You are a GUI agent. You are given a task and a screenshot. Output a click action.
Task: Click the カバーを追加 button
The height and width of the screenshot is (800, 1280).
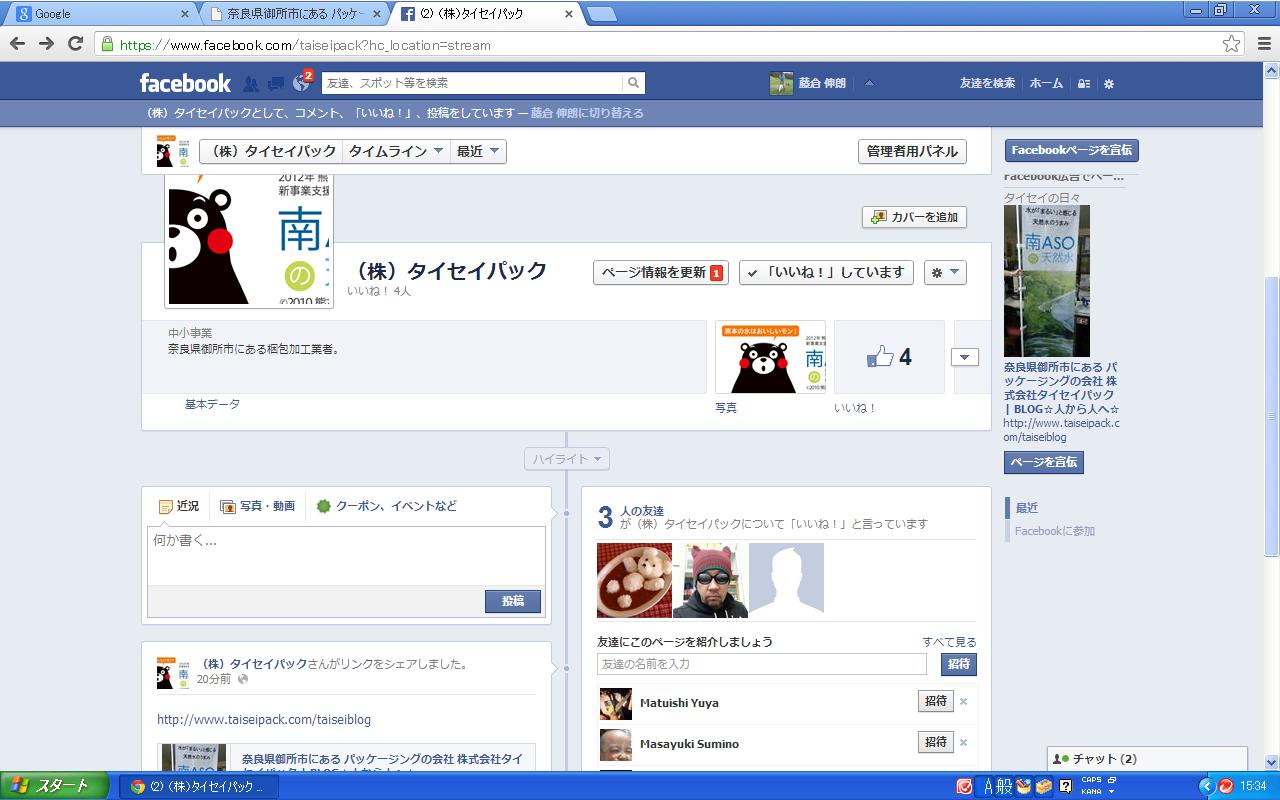tap(914, 217)
